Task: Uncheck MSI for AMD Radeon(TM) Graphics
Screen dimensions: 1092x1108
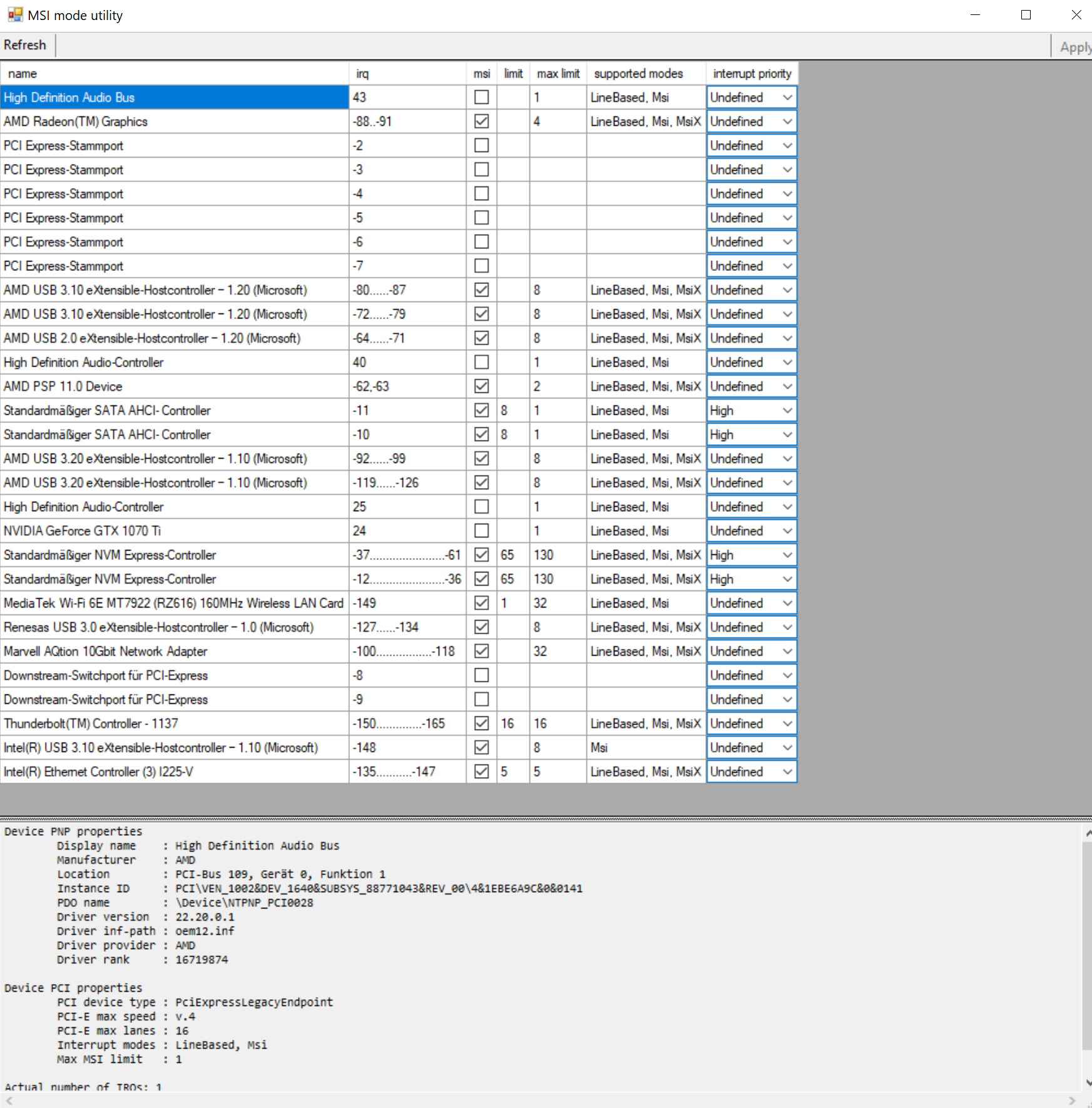Action: point(481,121)
